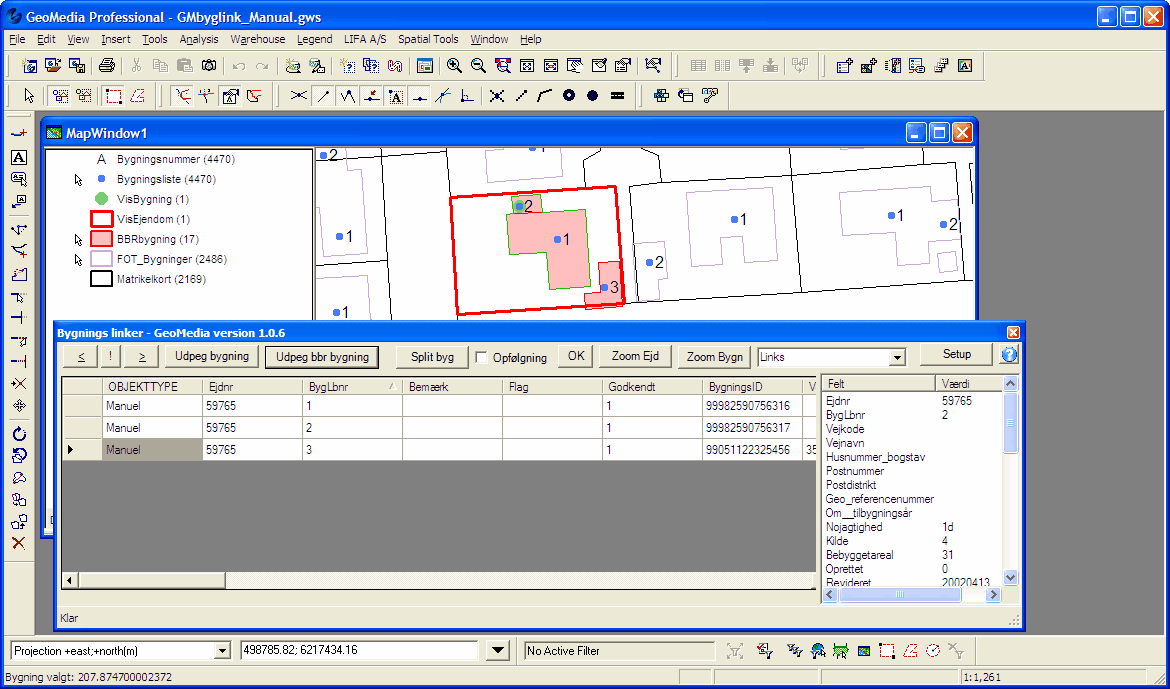Click the pink link chain toolbar icon
1170x689 pixels.
(x=395, y=66)
